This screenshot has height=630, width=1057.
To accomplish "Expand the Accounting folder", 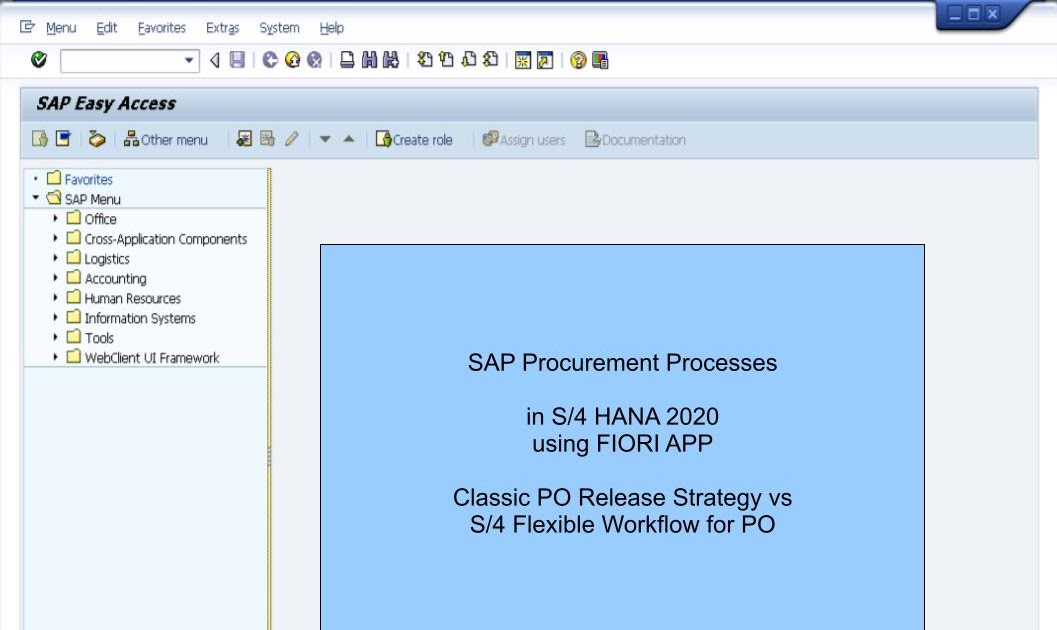I will point(56,278).
